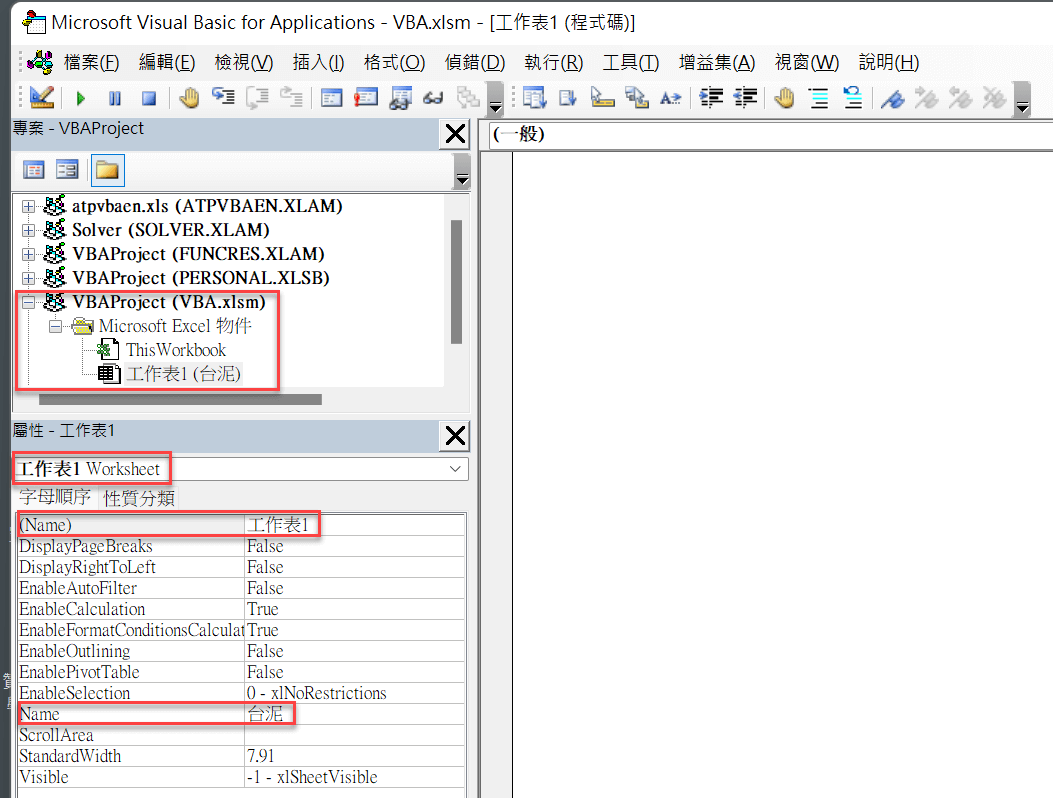Collapse the Microsoft Excel 物件 folder
The width and height of the screenshot is (1053, 798).
tap(56, 326)
